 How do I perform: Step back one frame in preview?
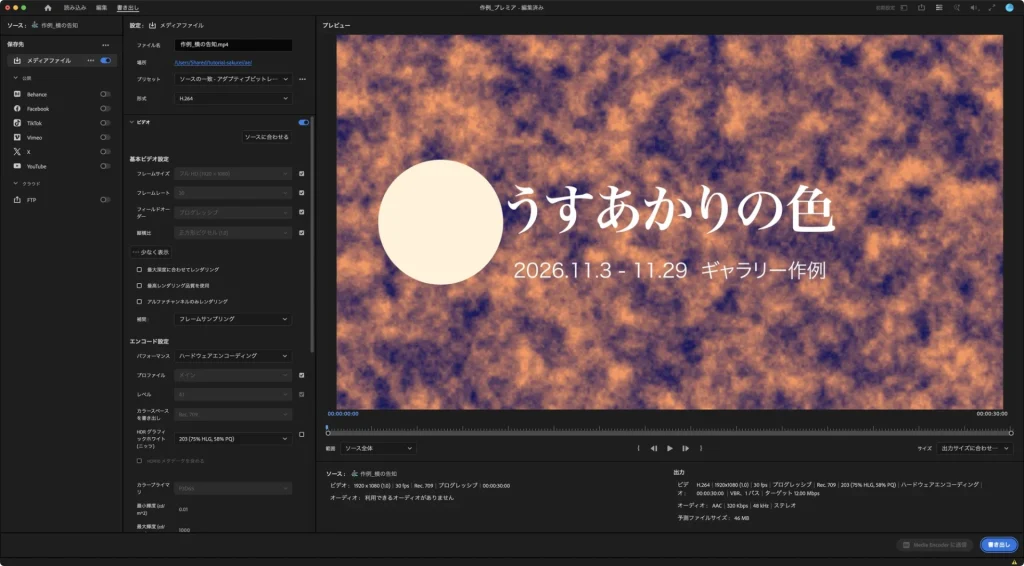(x=654, y=448)
